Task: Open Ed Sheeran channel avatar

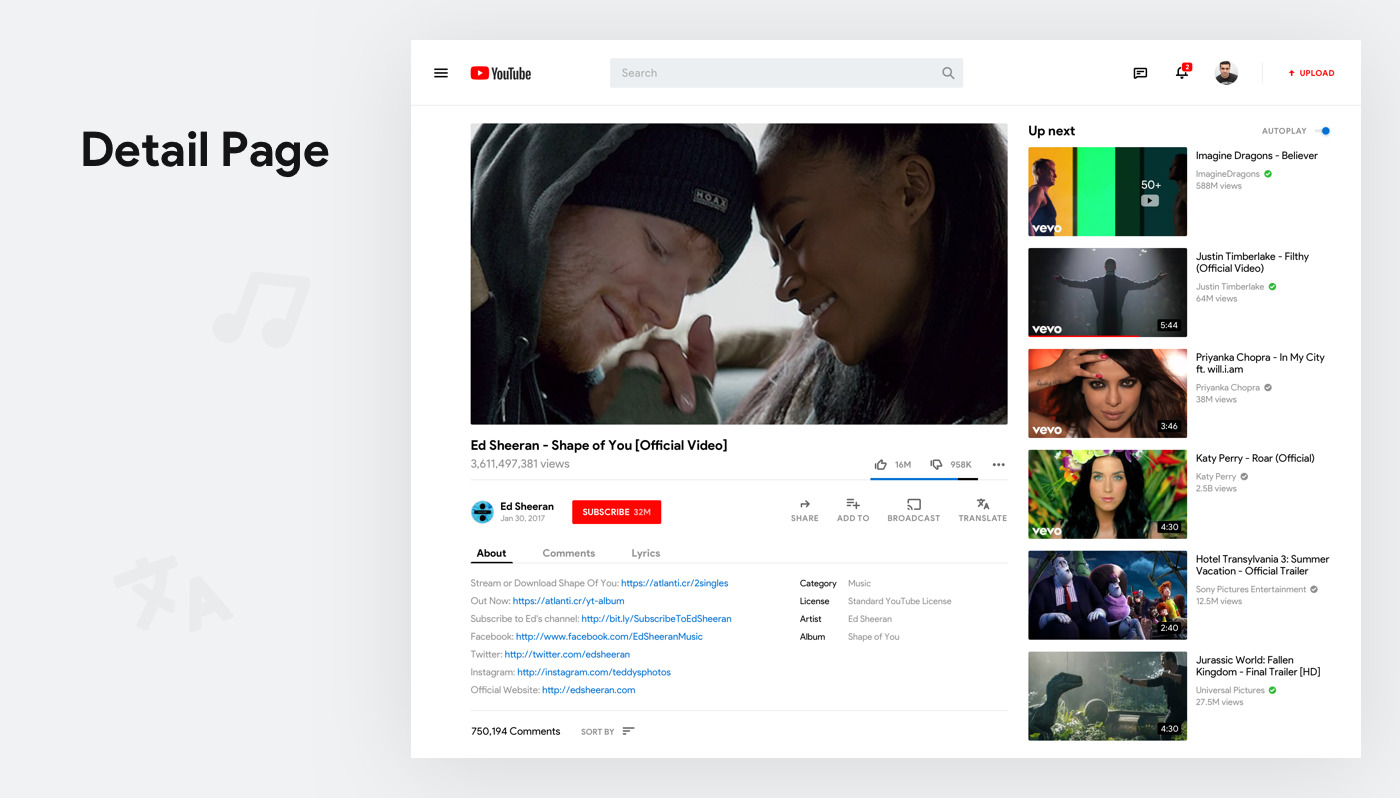Action: (x=482, y=512)
